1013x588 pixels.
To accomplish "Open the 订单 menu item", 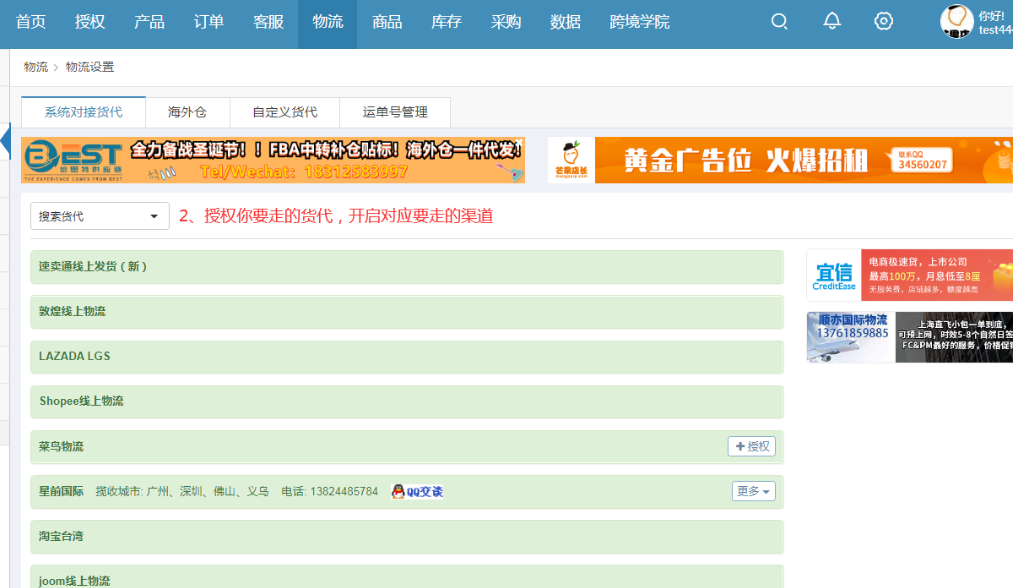I will 209,22.
